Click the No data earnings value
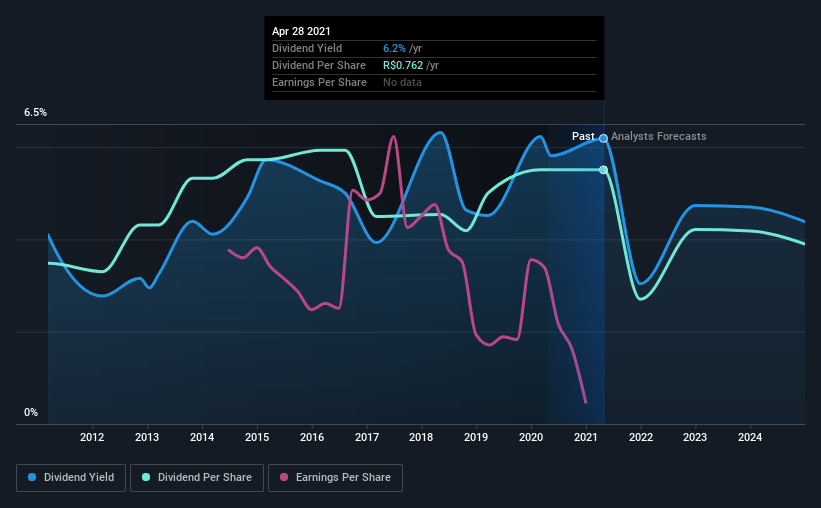Viewport: 821px width, 508px height. (402, 82)
